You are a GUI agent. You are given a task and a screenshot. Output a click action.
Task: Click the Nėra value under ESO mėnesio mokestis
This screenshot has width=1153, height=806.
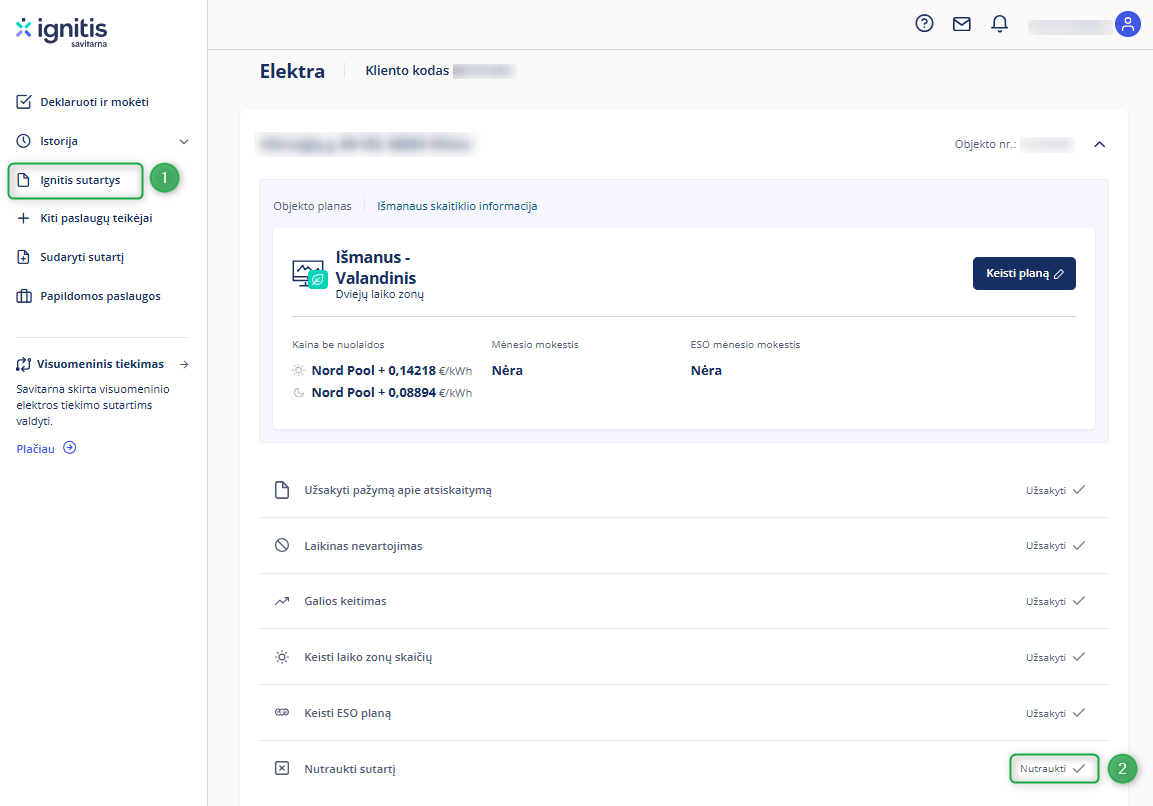[x=706, y=371]
